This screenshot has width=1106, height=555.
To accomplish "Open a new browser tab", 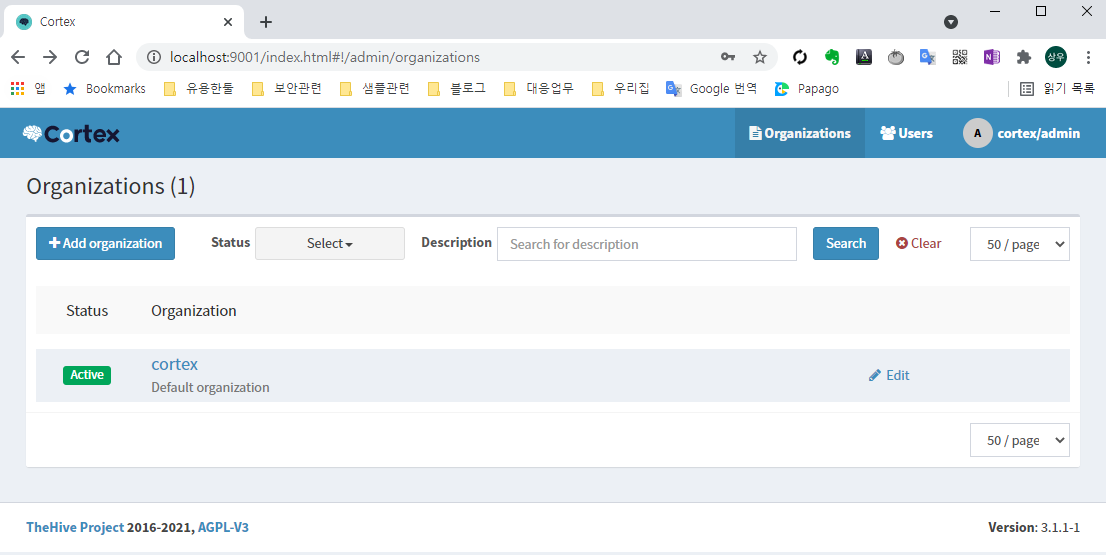I will tap(265, 22).
